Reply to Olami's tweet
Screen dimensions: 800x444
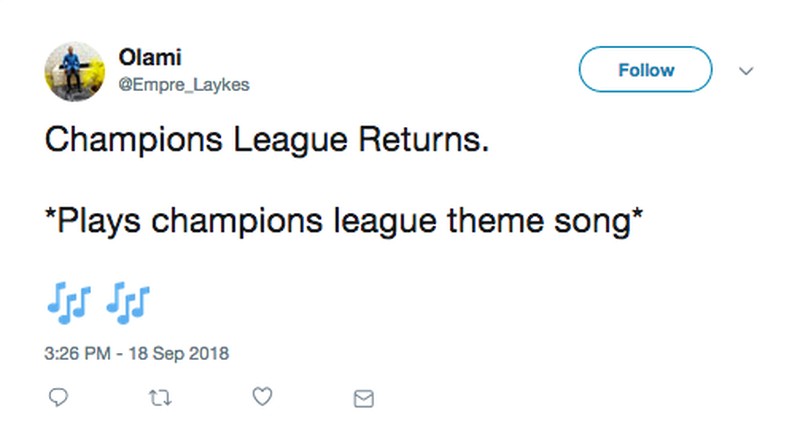click(58, 398)
